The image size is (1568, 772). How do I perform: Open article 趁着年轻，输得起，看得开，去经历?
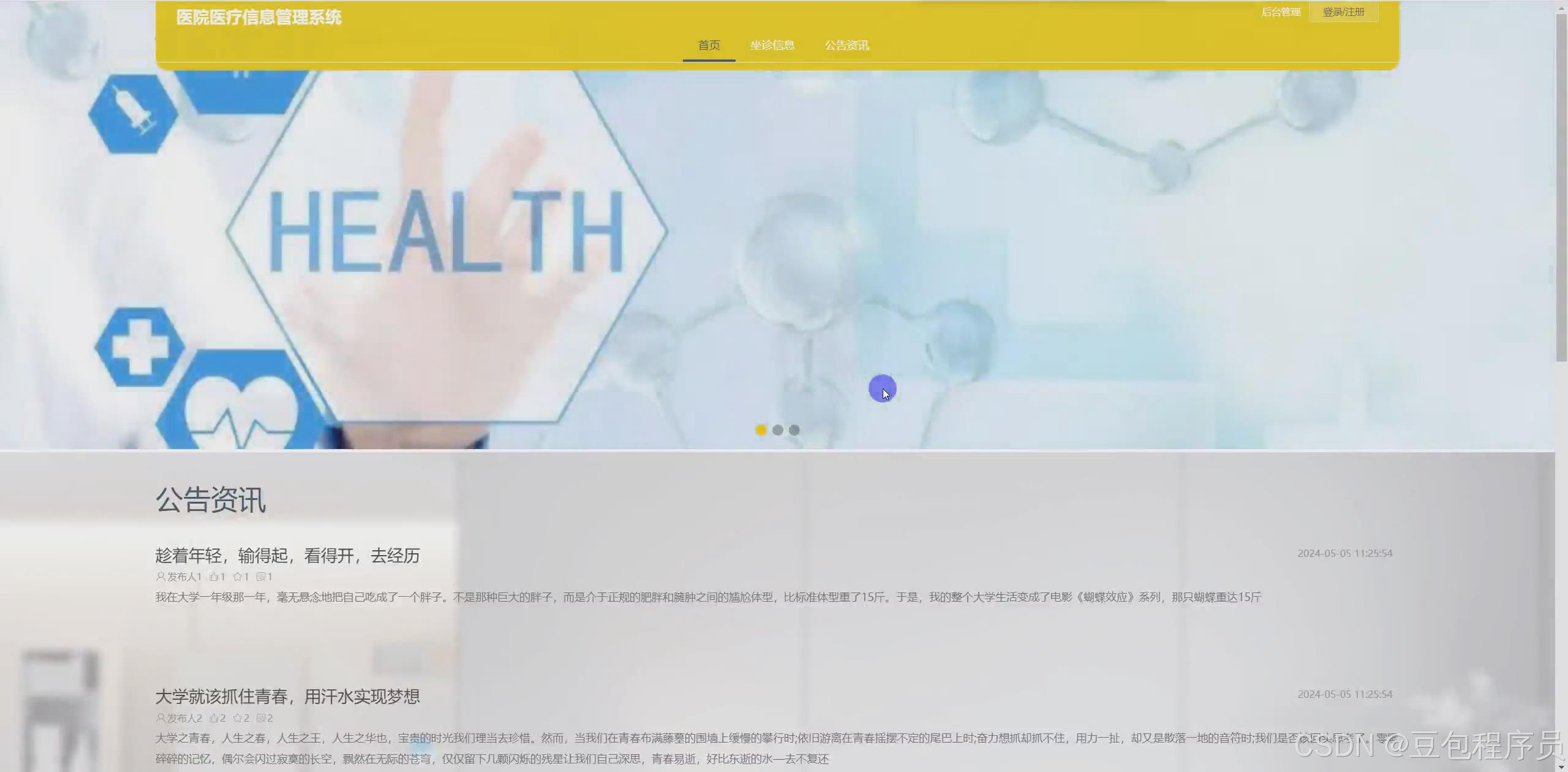287,556
